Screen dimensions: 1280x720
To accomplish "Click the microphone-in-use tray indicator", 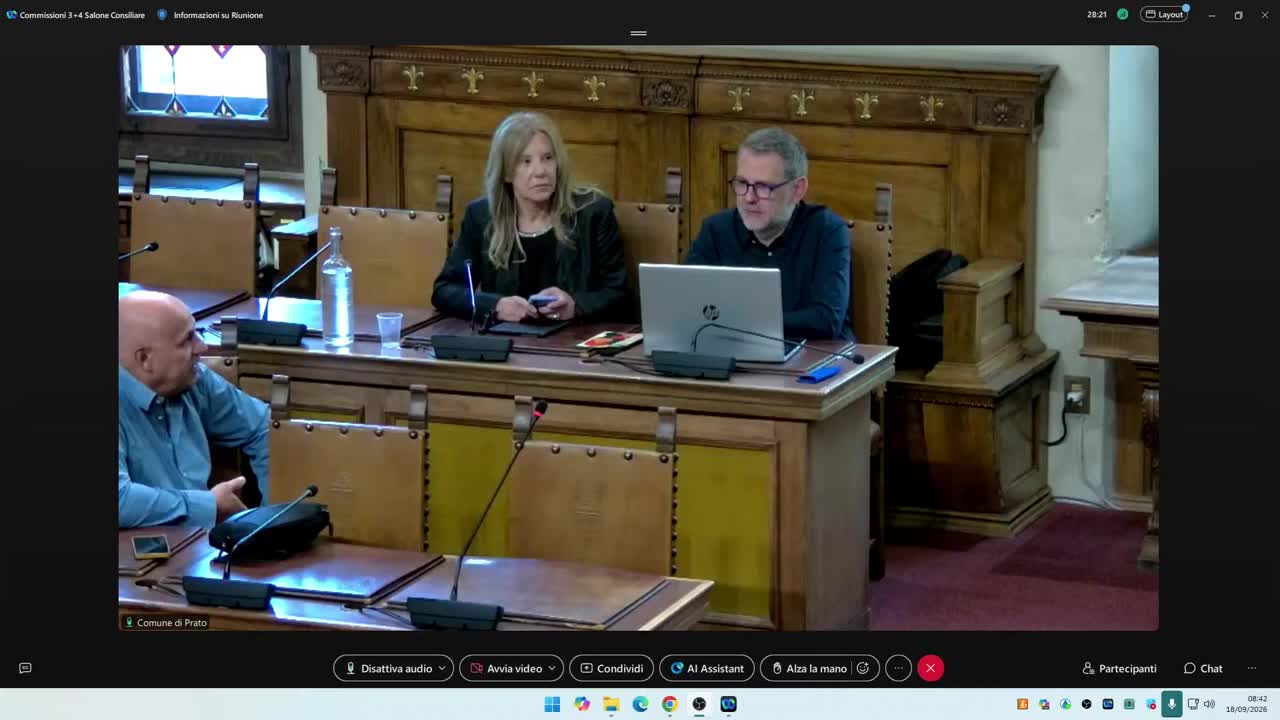I will tap(1172, 704).
